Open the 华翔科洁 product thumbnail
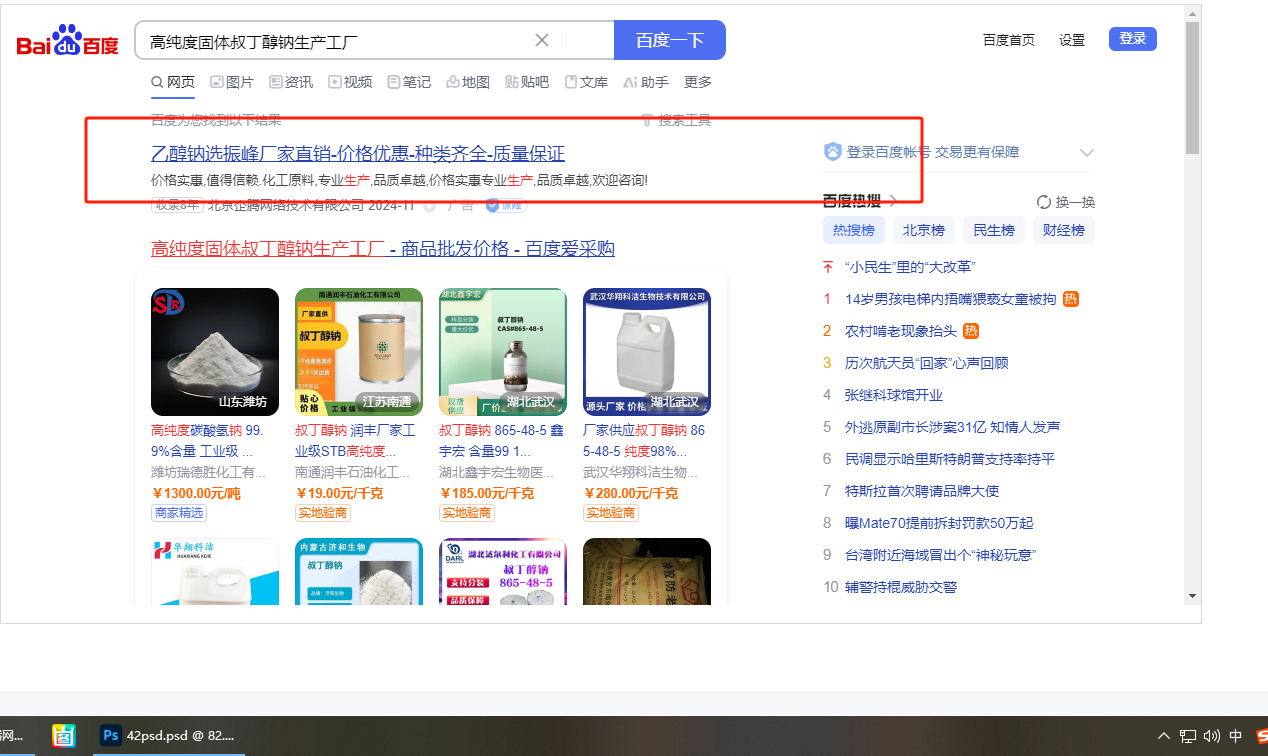Image resolution: width=1268 pixels, height=756 pixels. 215,571
